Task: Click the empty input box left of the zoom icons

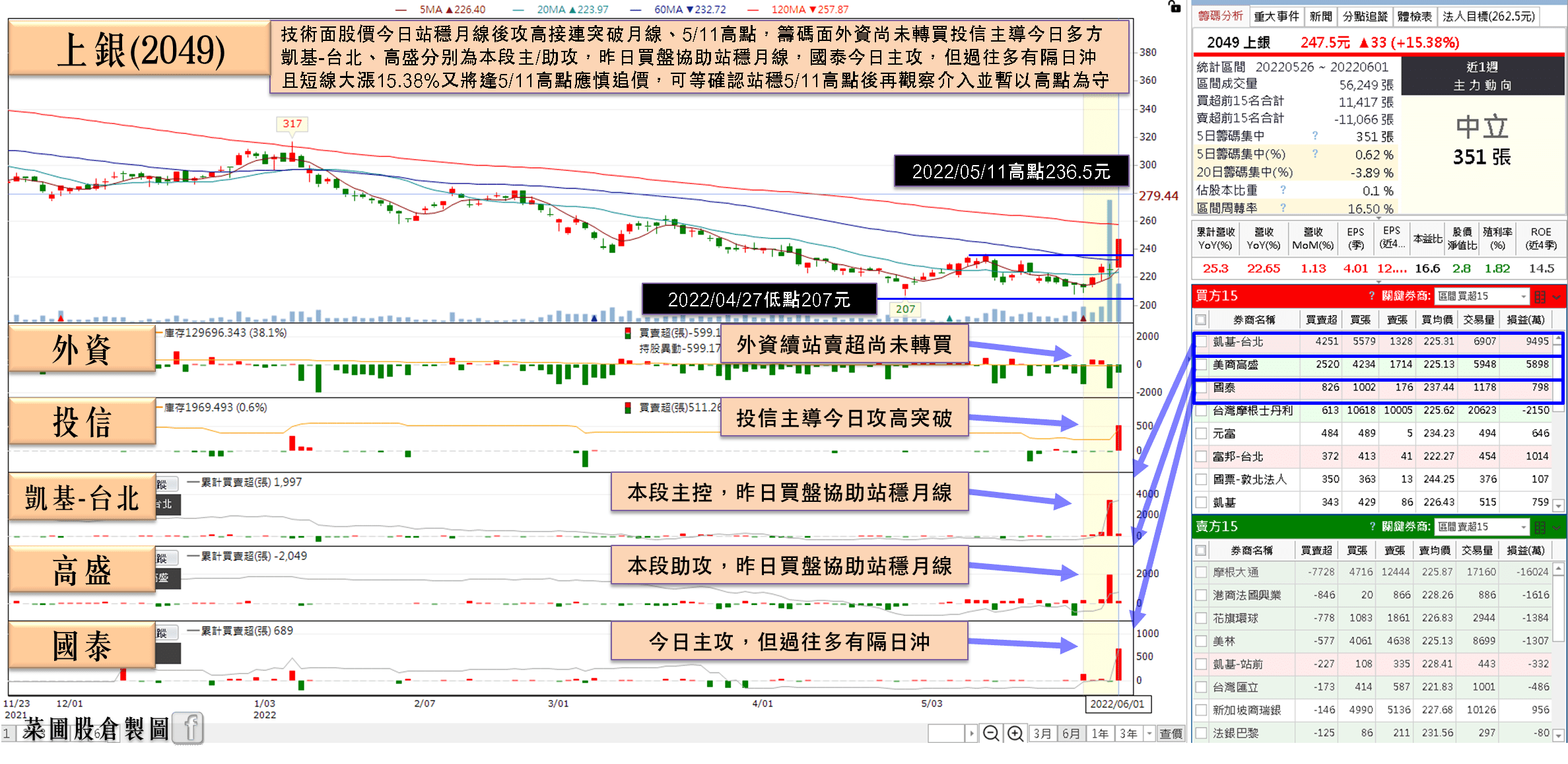Action: point(946,734)
